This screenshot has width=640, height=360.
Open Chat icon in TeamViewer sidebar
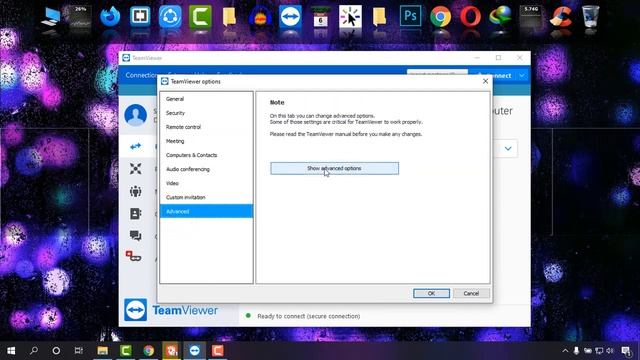136,236
